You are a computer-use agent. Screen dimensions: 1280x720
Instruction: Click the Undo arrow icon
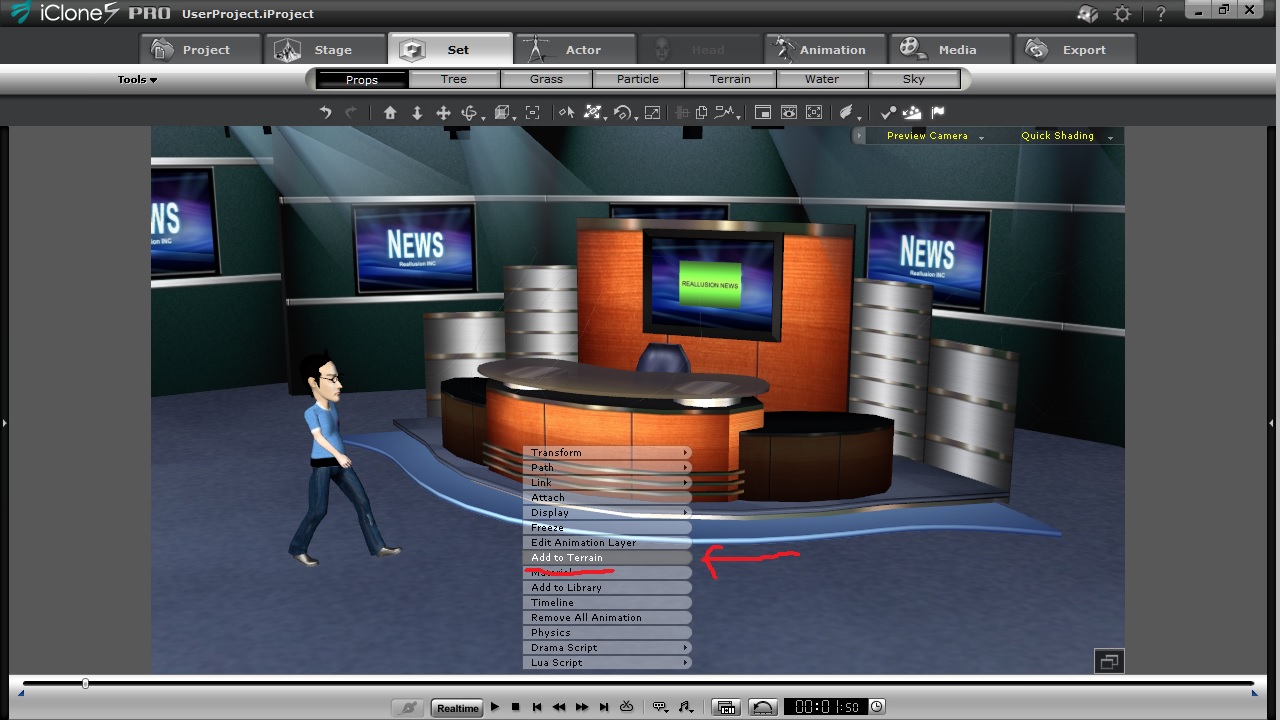pyautogui.click(x=326, y=112)
